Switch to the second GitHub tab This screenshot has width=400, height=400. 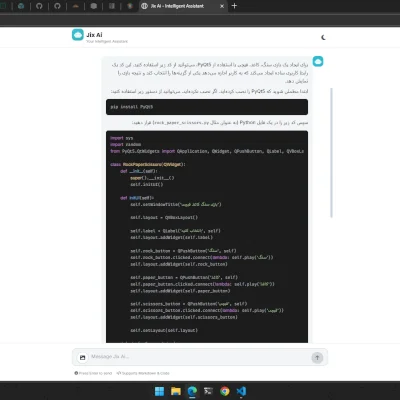57,6
